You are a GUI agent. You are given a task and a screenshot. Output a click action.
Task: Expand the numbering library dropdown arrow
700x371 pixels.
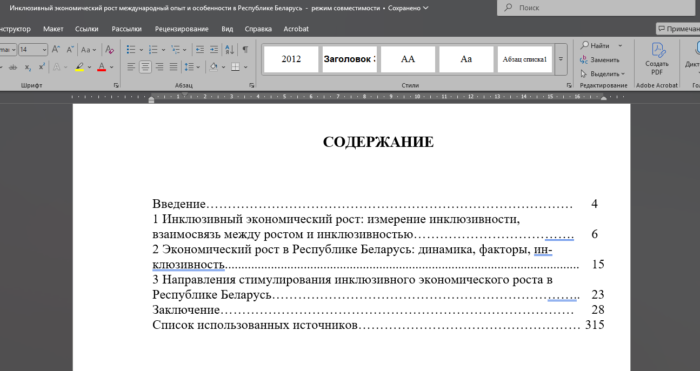coord(163,49)
